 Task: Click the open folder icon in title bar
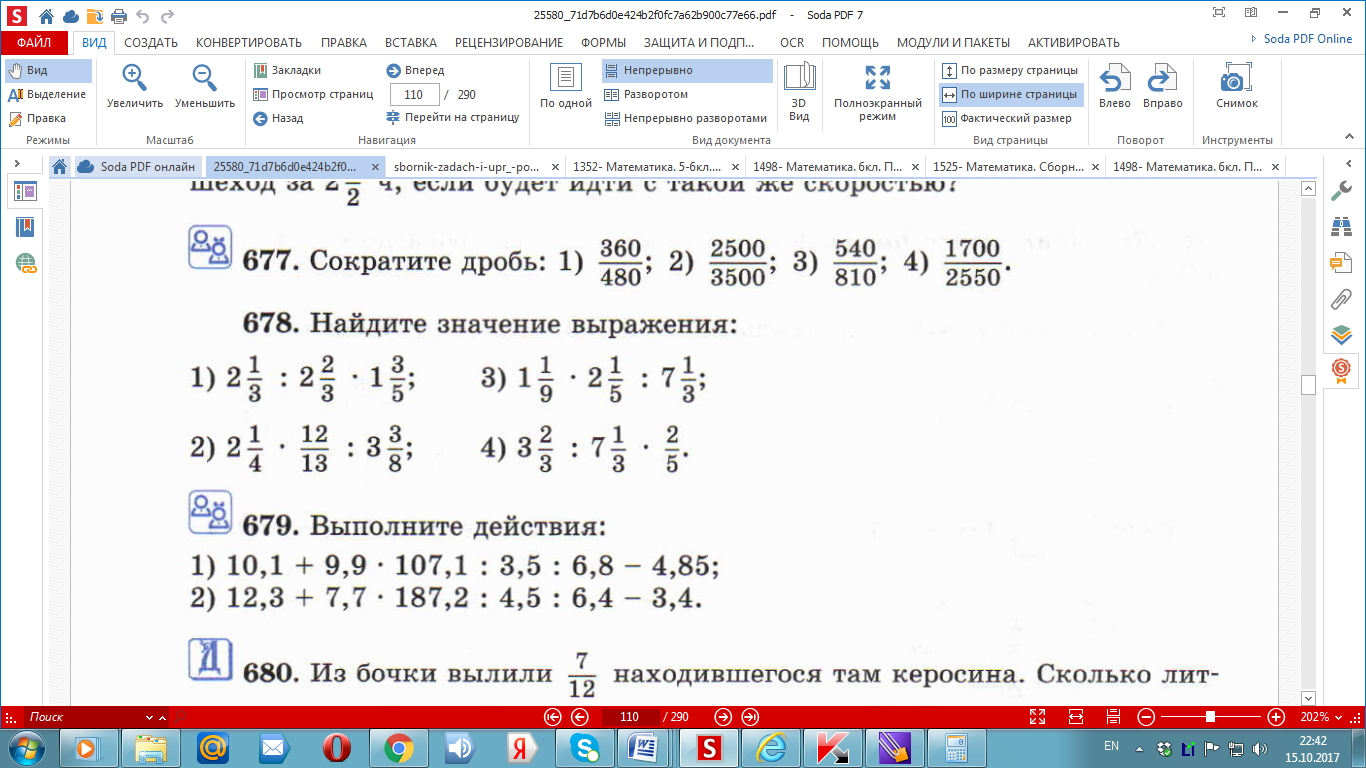[95, 16]
